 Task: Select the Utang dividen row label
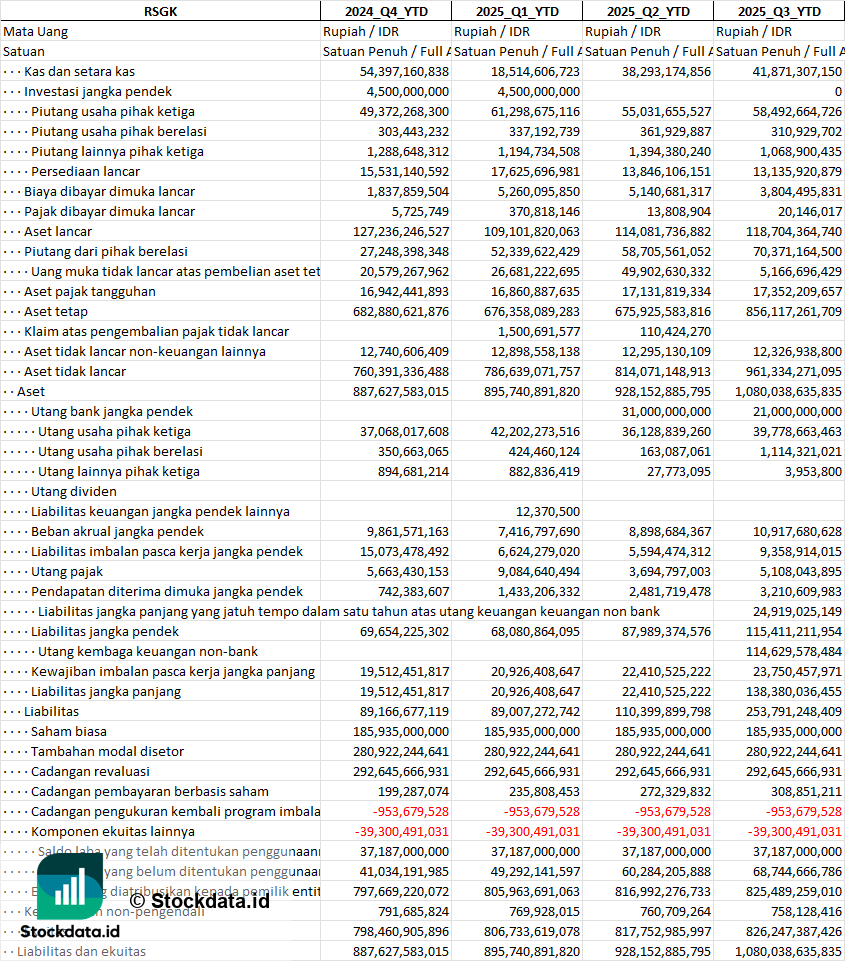point(74,492)
